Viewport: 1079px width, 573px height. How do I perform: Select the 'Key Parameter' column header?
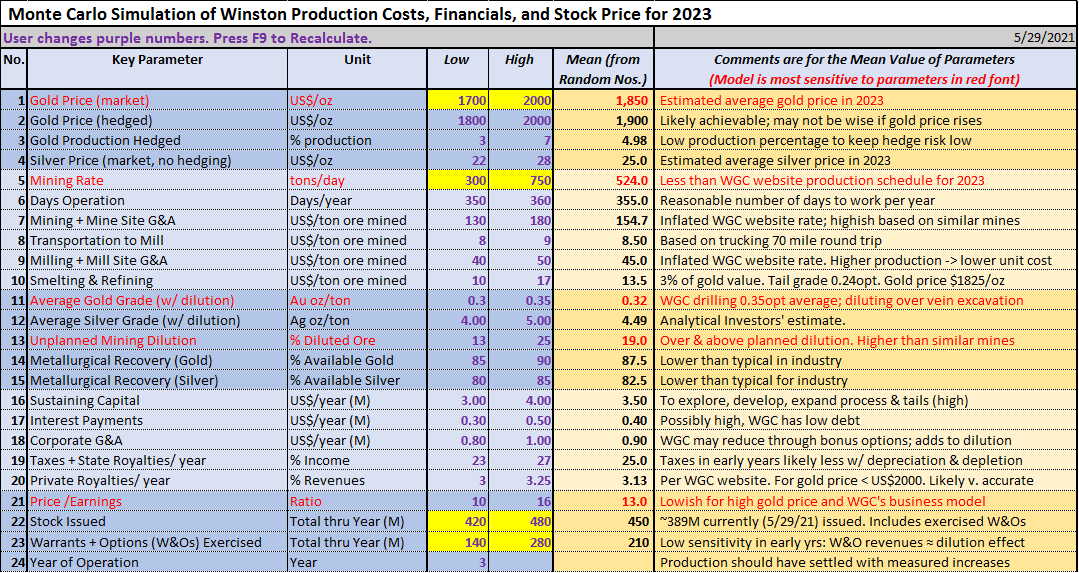[x=157, y=69]
